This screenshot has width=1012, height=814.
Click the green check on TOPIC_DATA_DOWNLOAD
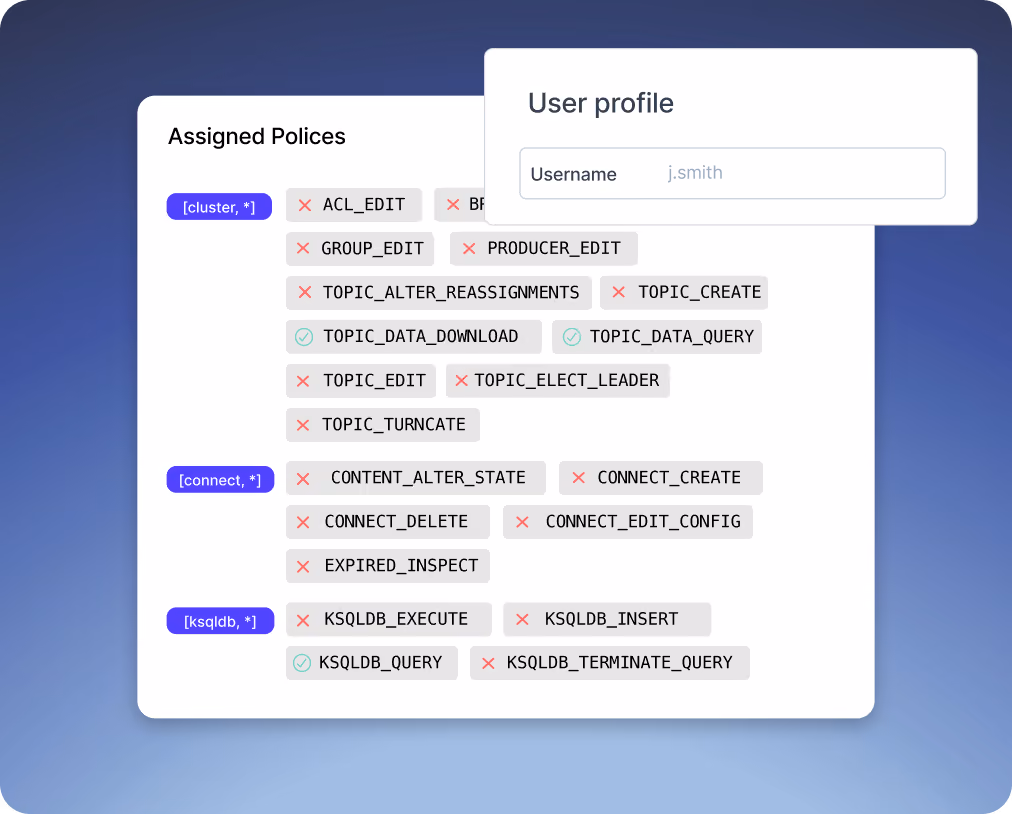[x=304, y=337]
